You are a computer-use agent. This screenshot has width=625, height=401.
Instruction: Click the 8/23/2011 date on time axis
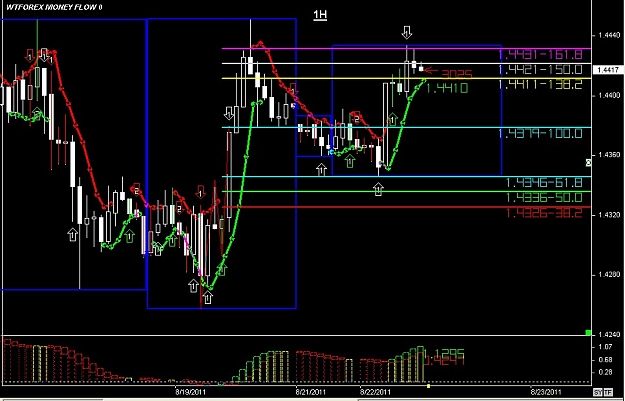click(x=547, y=392)
